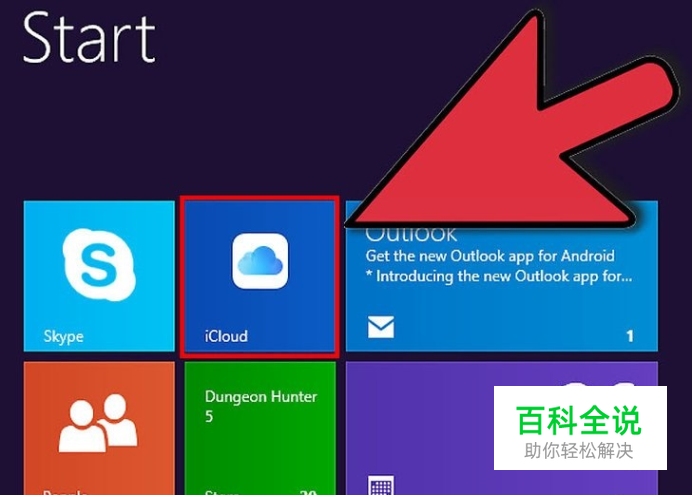
Task: Click the "Introducing the new Outlook app for..." line
Action: (x=499, y=276)
